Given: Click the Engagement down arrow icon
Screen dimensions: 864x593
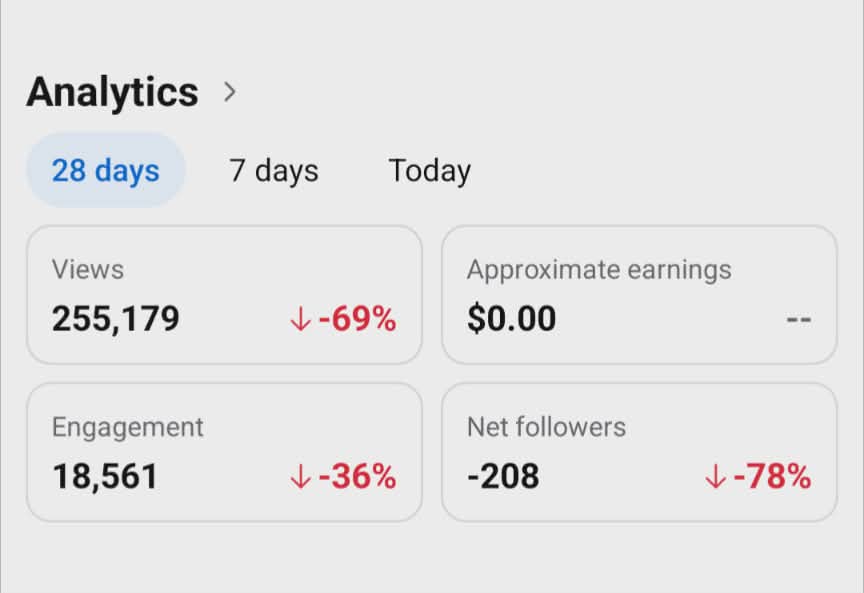Looking at the screenshot, I should click(x=300, y=476).
